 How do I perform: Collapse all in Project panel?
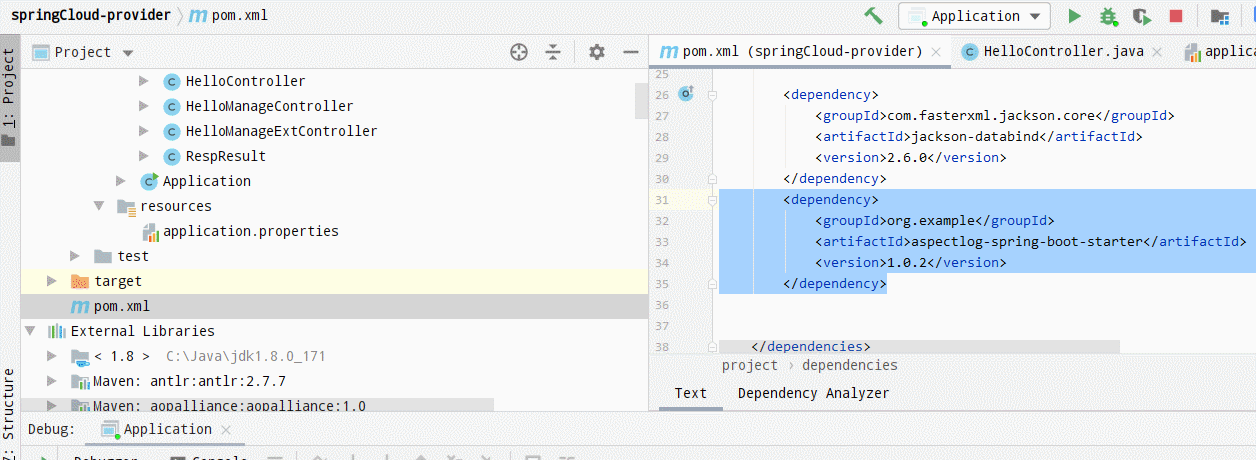pyautogui.click(x=553, y=52)
